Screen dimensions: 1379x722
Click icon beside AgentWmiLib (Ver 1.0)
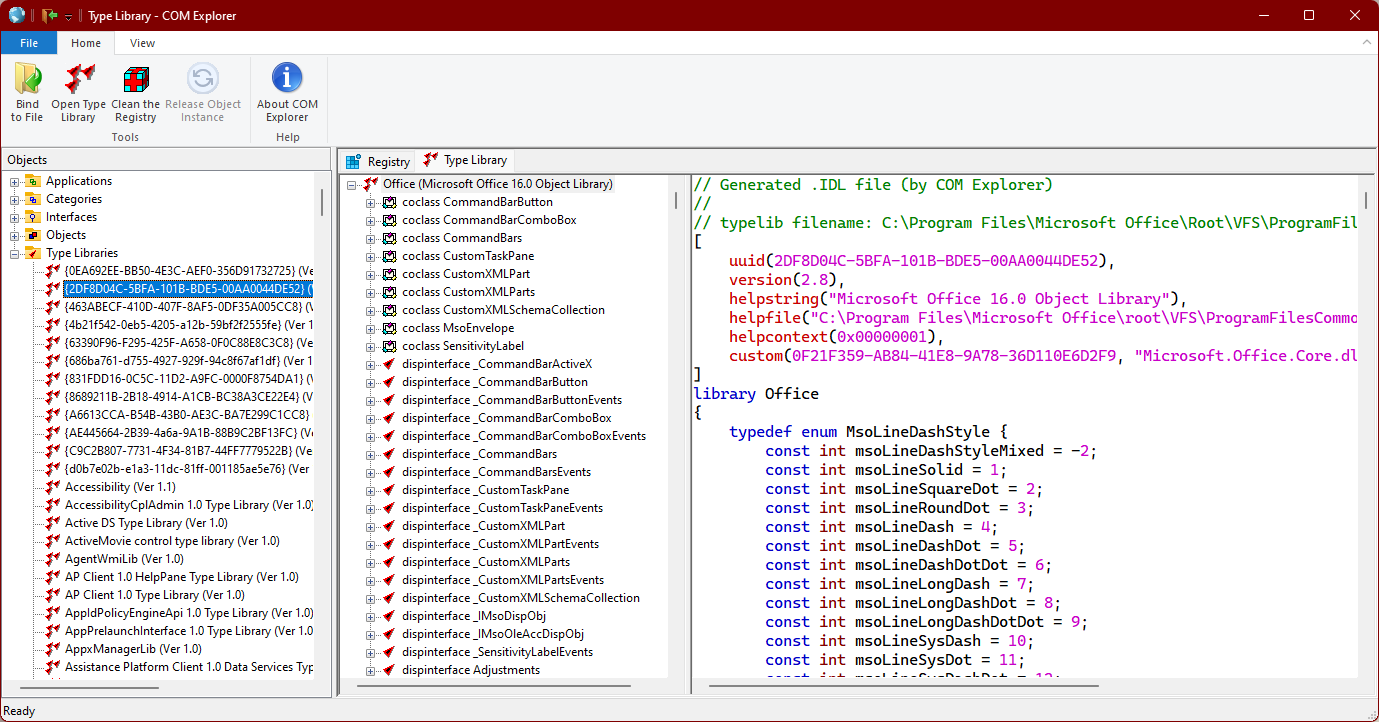pos(52,559)
